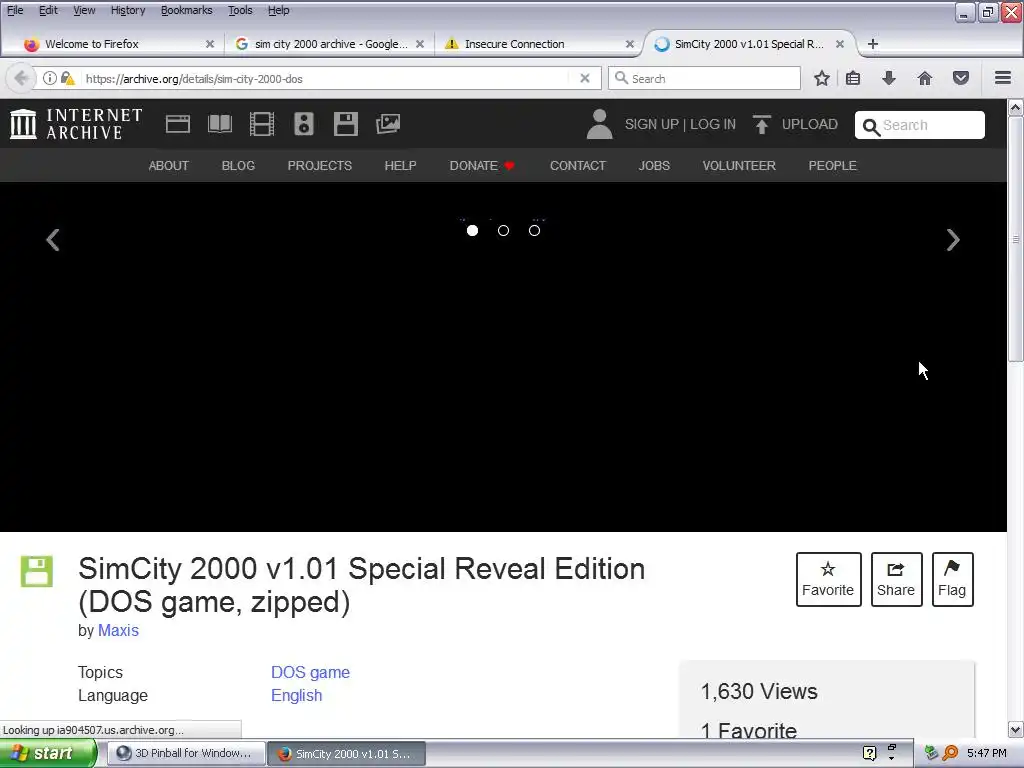Open the CONTACT link
1024x768 pixels.
point(578,166)
